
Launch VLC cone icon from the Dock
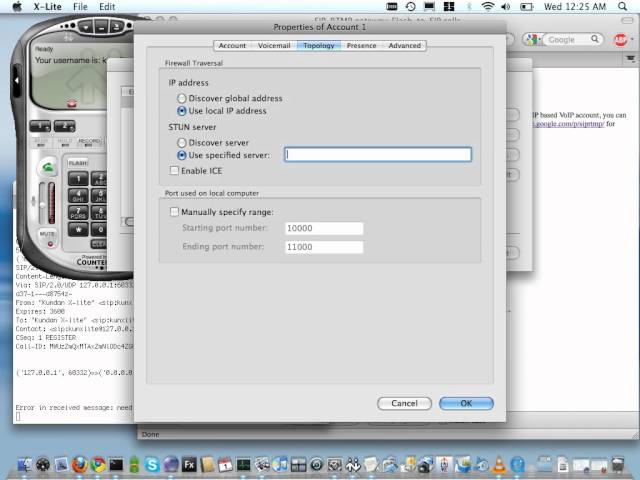tap(499, 465)
